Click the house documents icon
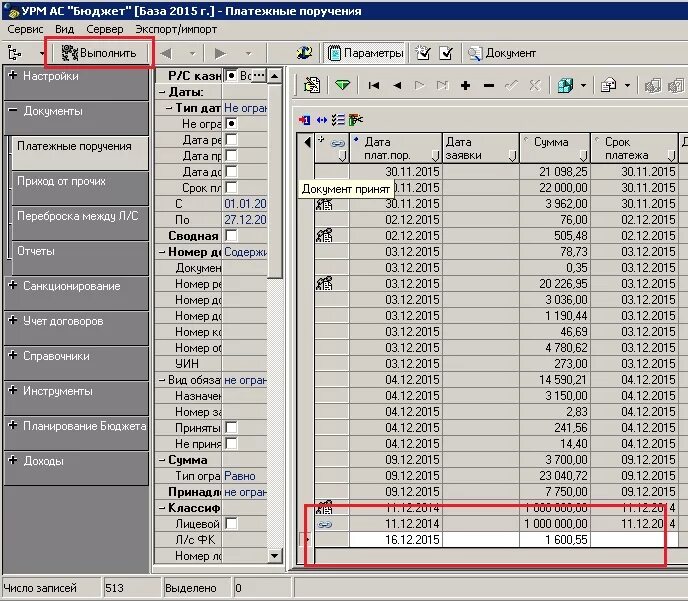Image resolution: width=688 pixels, height=601 pixels. (609, 85)
